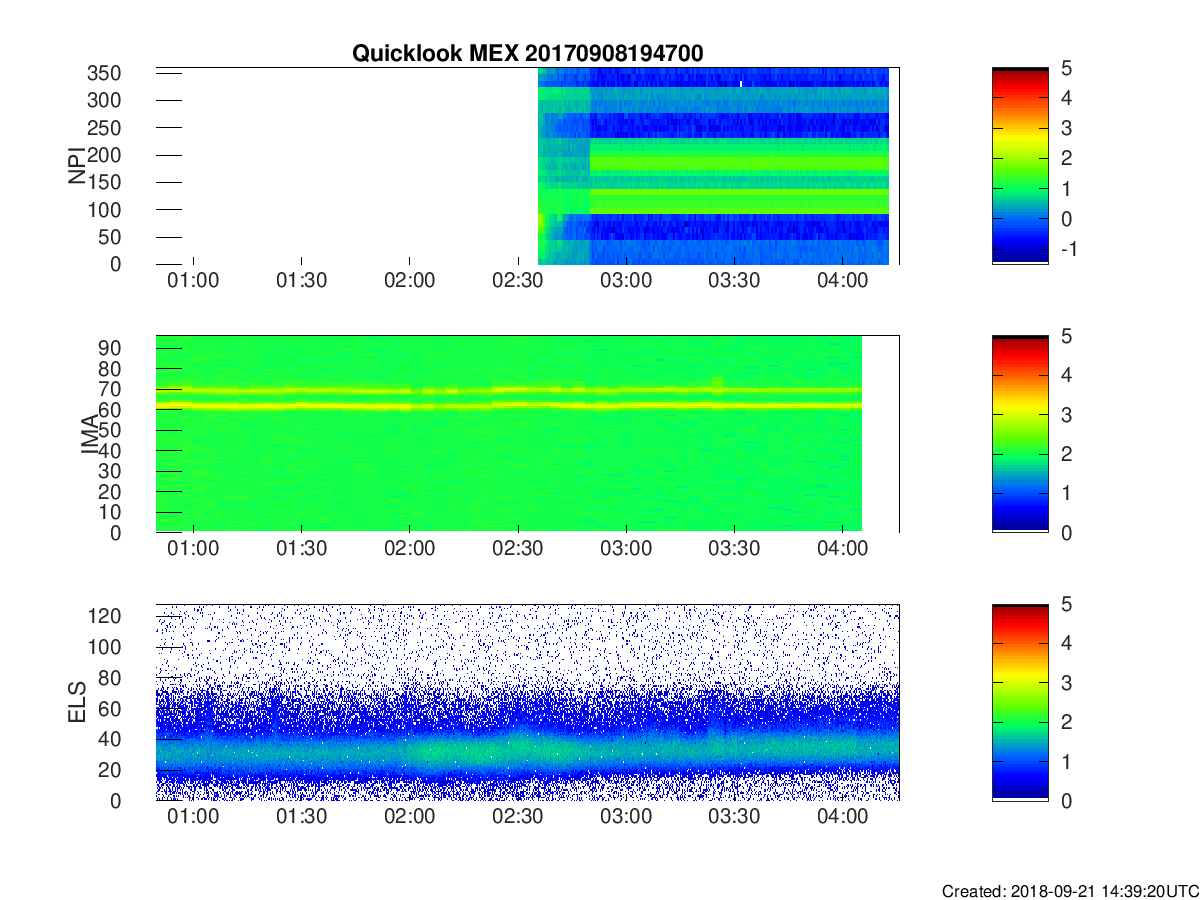Click the 04:00 label under the NPI plot
The width and height of the screenshot is (1200, 900).
tap(843, 281)
